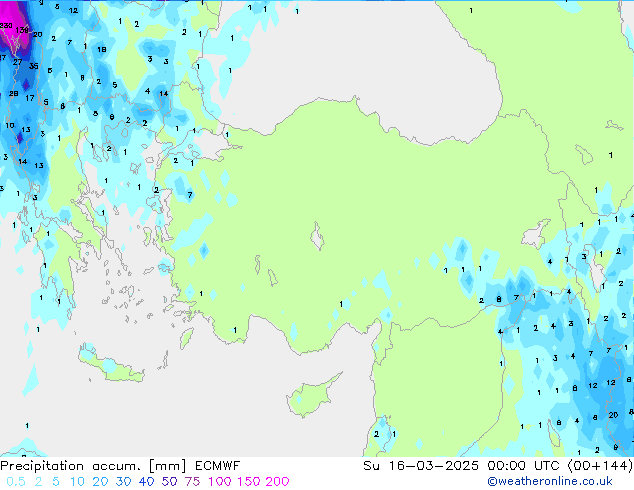The width and height of the screenshot is (634, 490).
Task: Click the 0.5 legend value
Action: (16, 482)
